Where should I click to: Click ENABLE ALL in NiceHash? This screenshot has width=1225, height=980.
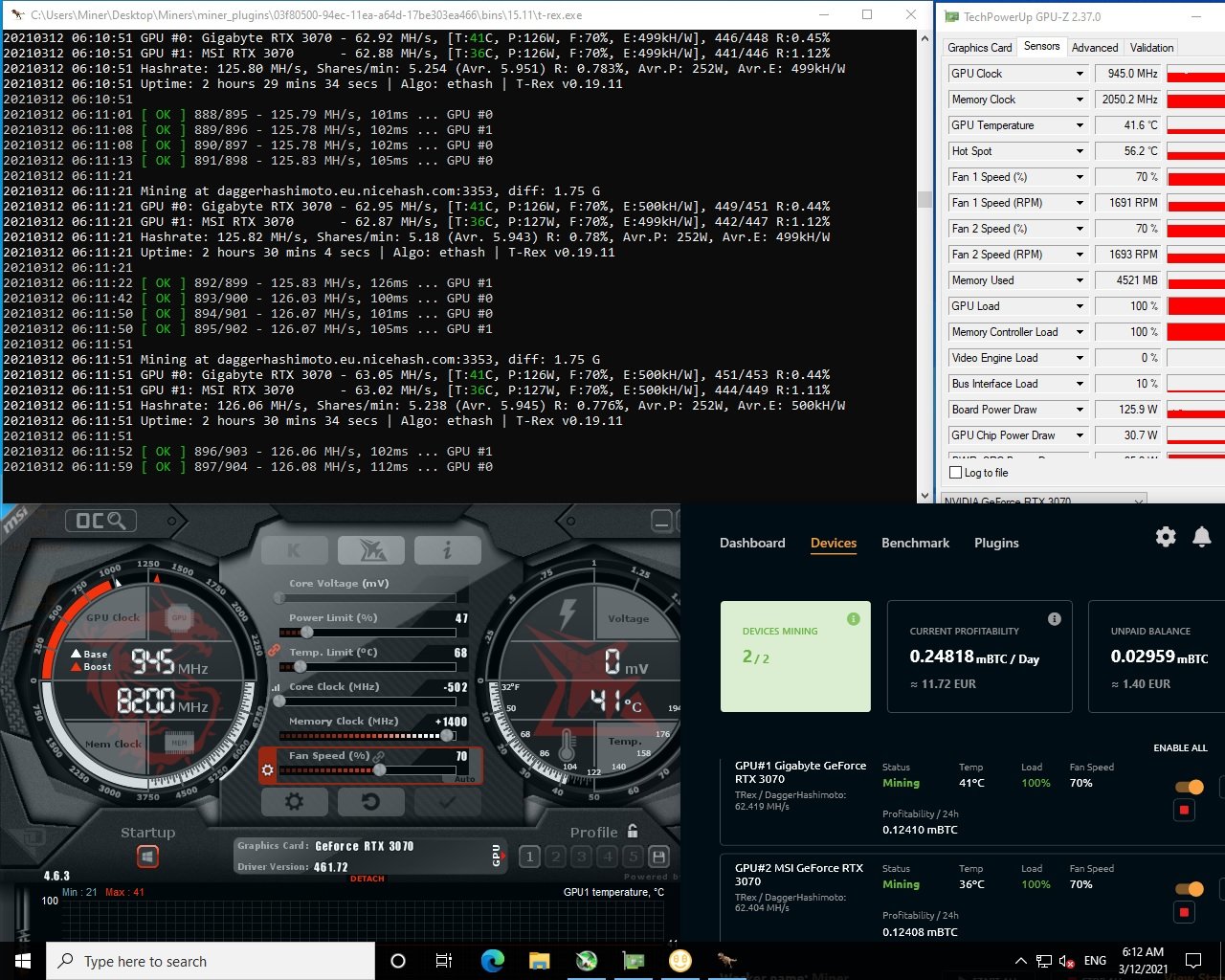[x=1180, y=747]
